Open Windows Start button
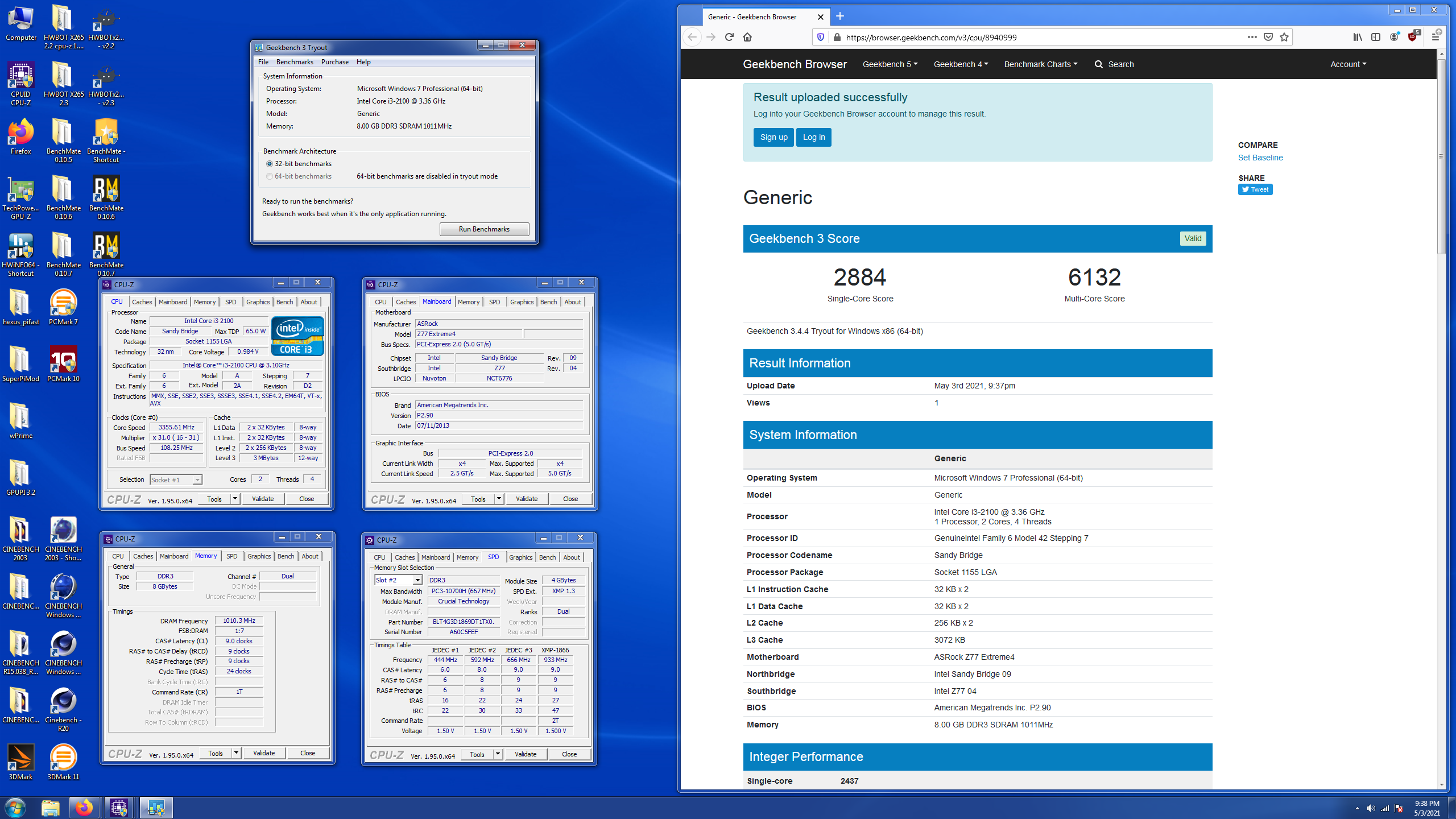Image resolution: width=1456 pixels, height=819 pixels. click(x=15, y=808)
